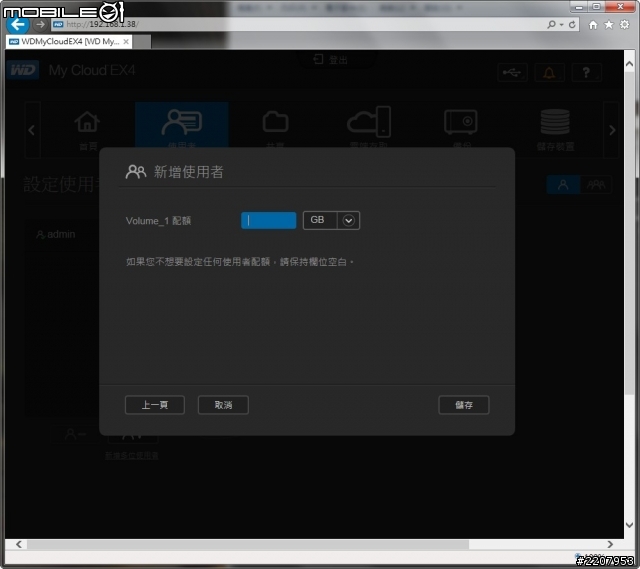Image resolution: width=640 pixels, height=569 pixels.
Task: Switch to groups view toggle
Action: tap(596, 185)
